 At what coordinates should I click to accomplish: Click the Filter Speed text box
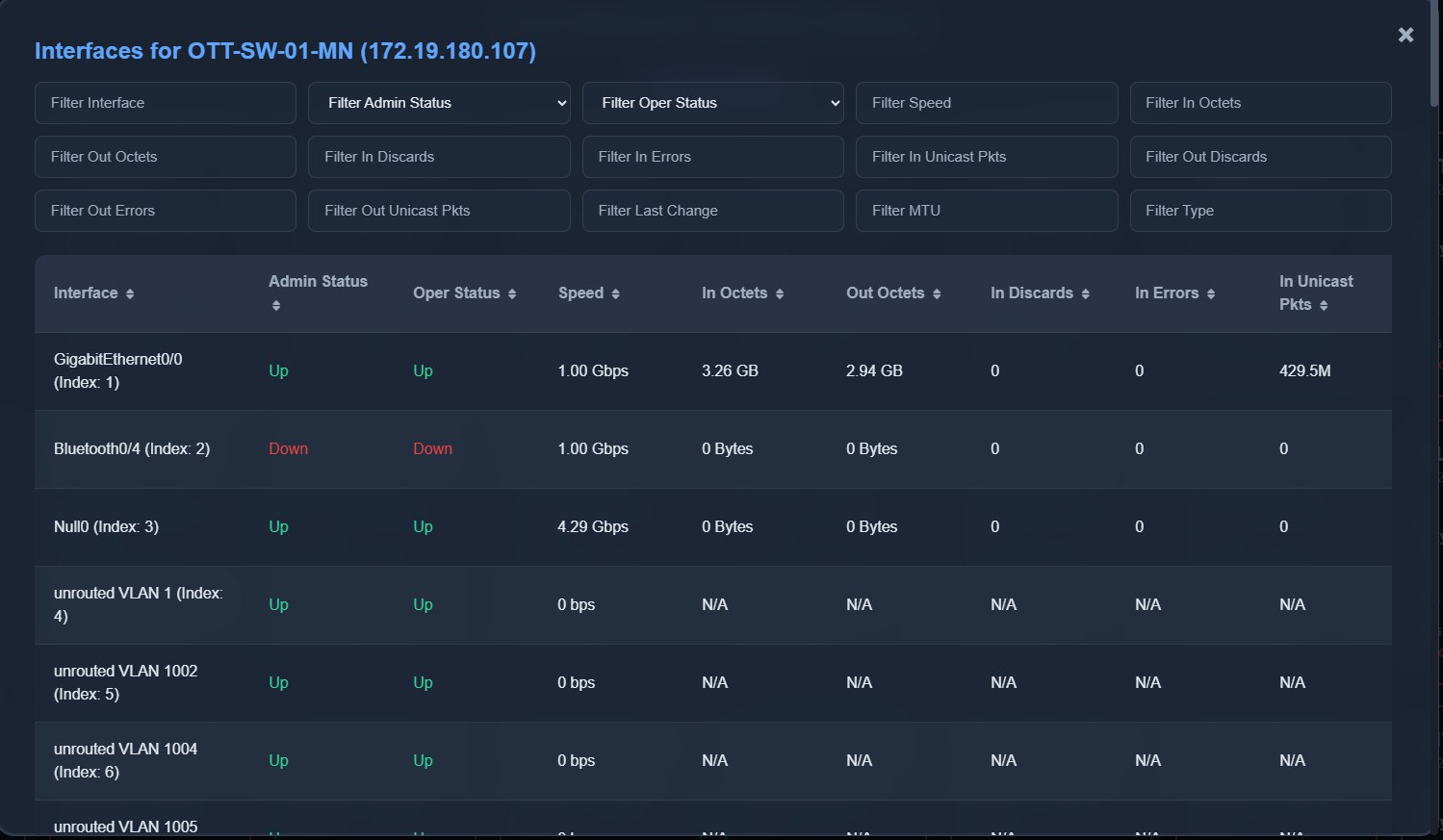pos(986,103)
